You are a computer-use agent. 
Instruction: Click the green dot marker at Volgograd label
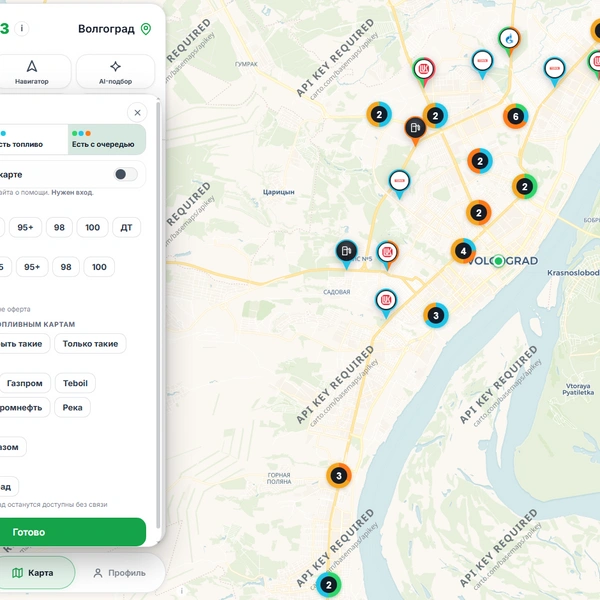click(498, 261)
